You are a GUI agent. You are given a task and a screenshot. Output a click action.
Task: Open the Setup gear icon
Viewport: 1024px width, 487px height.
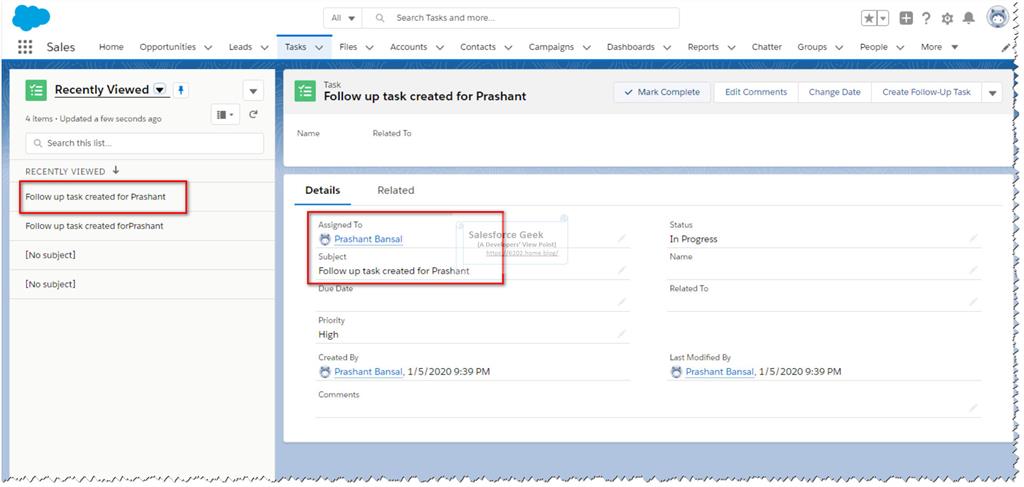click(947, 18)
